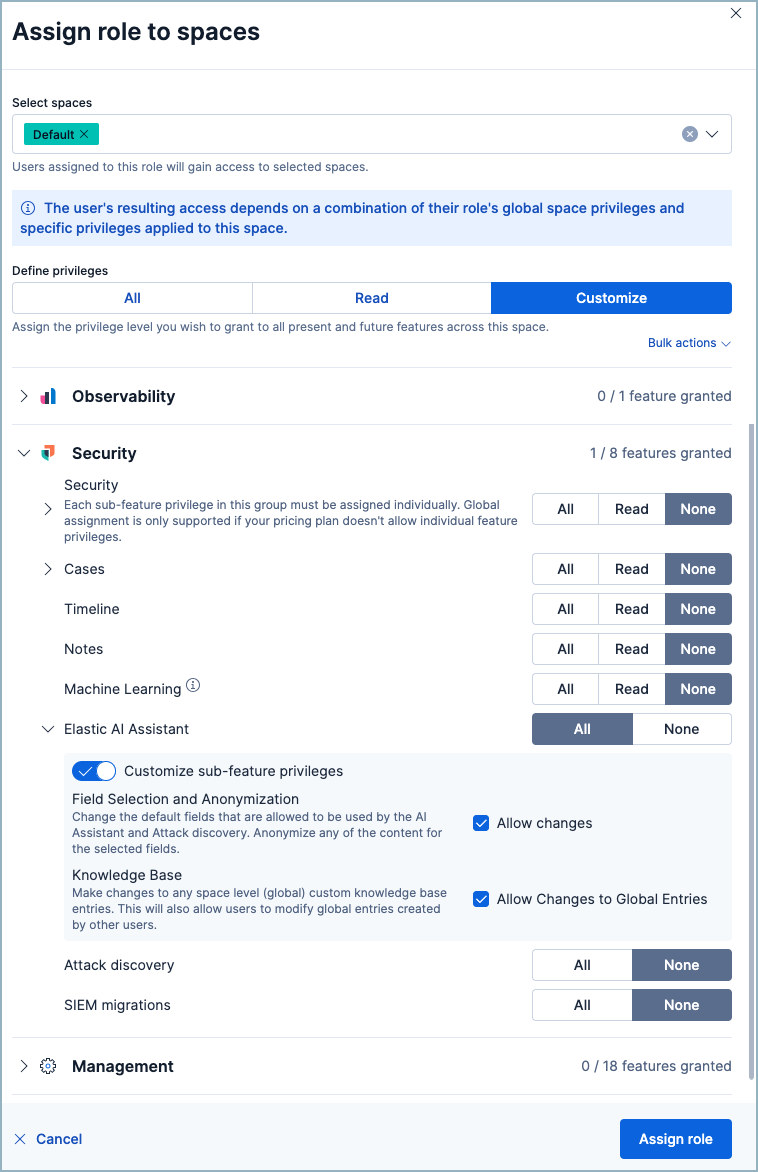Uncheck Allow changes for Field Selection
Image resolution: width=758 pixels, height=1172 pixels.
pyautogui.click(x=481, y=822)
